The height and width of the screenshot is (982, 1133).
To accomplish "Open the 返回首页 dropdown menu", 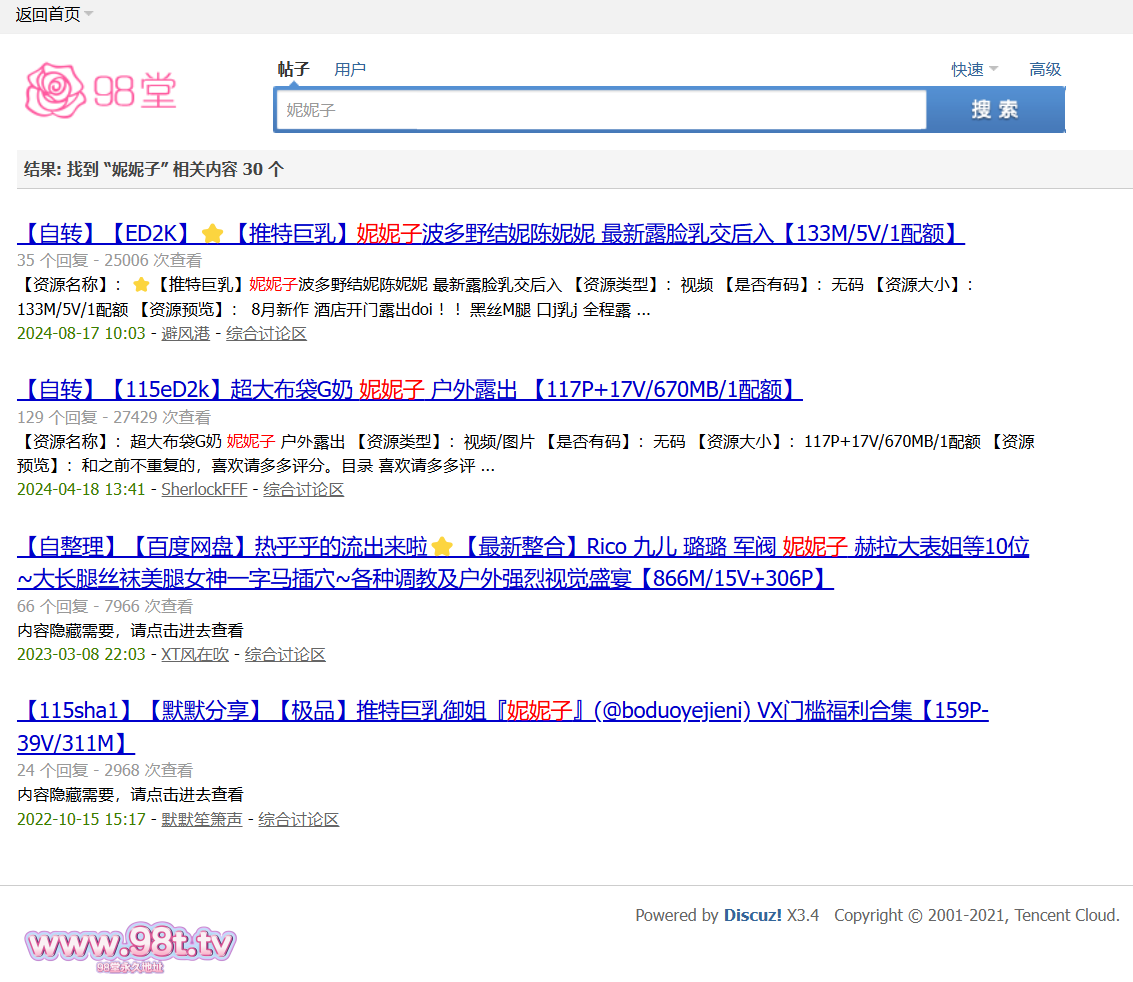I will pyautogui.click(x=48, y=14).
